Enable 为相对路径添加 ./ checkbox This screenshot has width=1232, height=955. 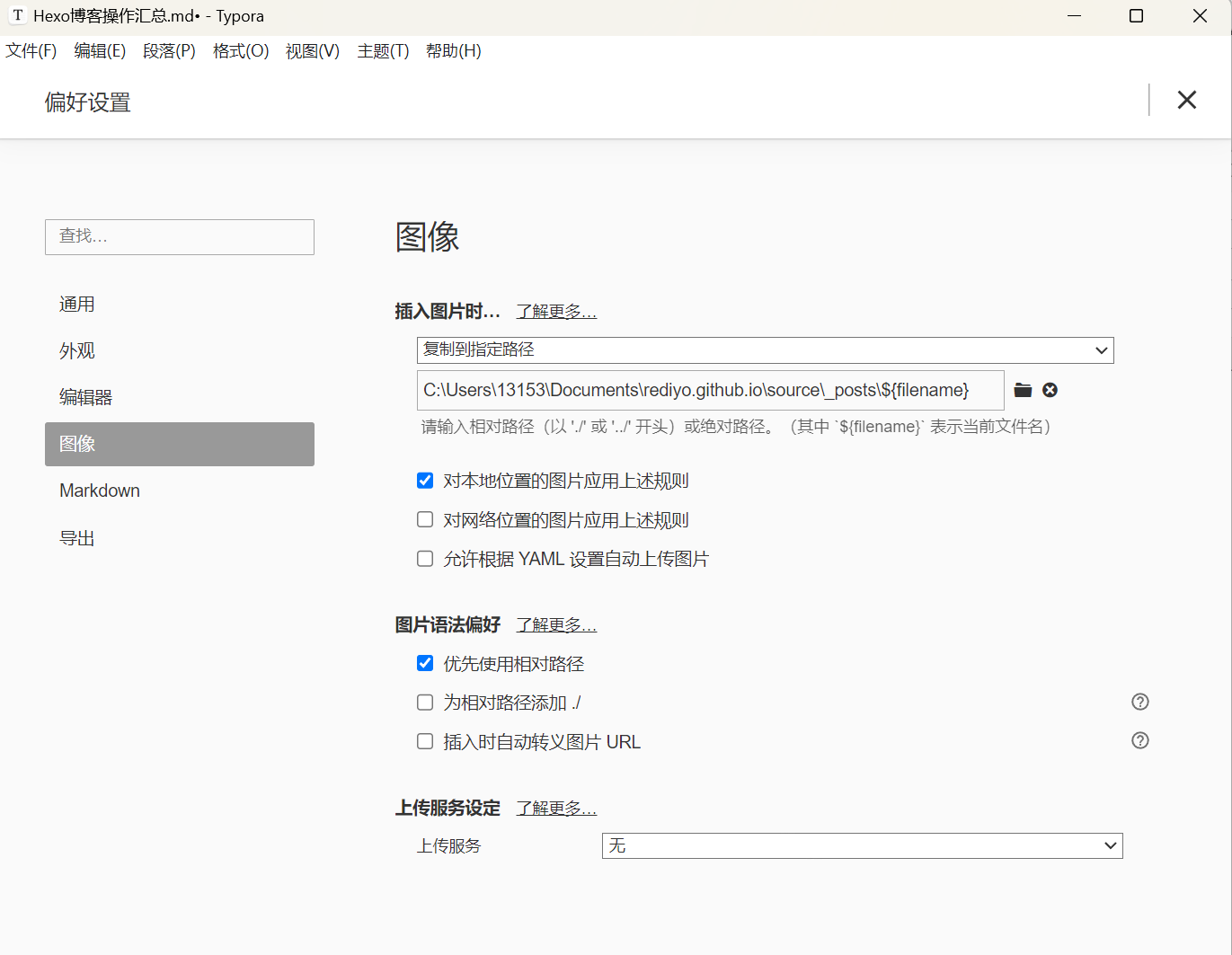click(x=425, y=703)
